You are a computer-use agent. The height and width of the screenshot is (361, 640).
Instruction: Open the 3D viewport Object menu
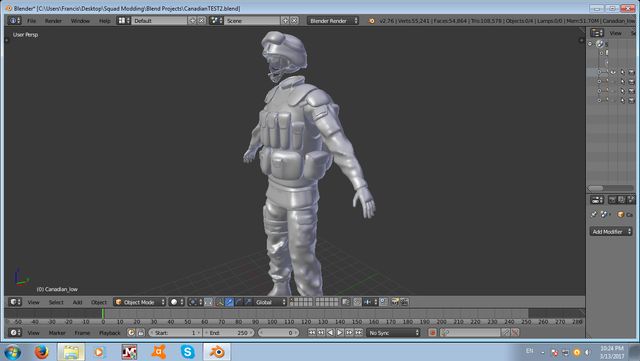[x=99, y=302]
